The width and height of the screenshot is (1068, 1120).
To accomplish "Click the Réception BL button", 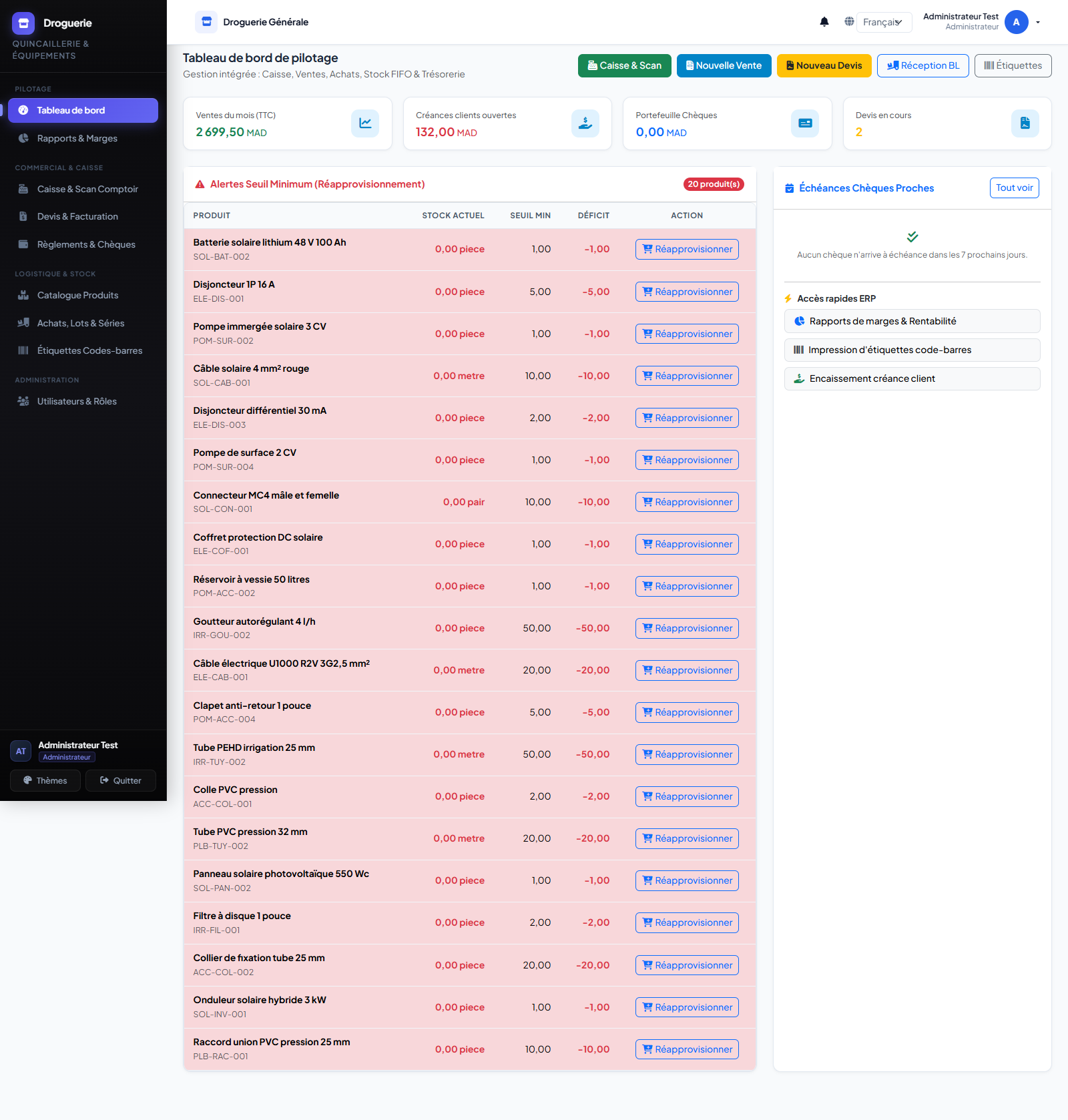I will [x=923, y=65].
